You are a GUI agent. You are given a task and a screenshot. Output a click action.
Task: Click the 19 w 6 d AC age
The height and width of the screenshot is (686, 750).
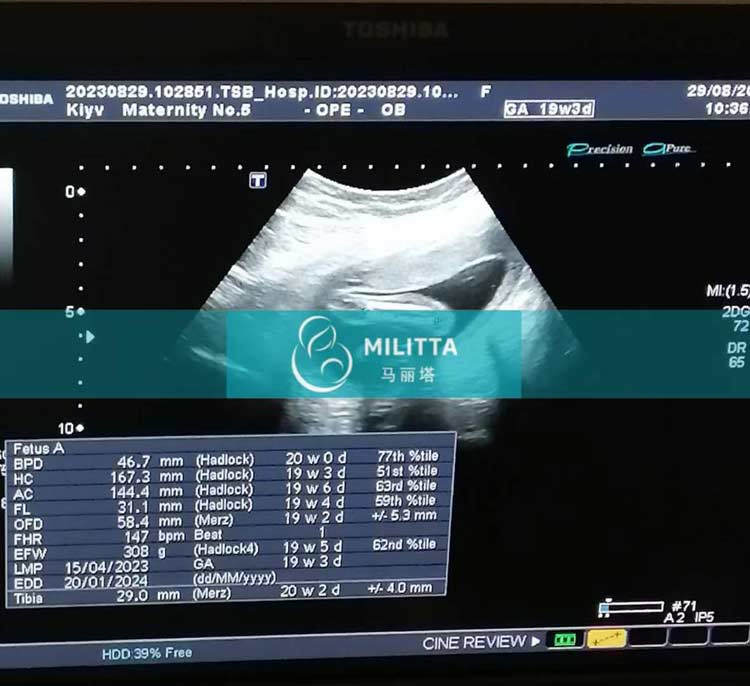click(x=315, y=488)
